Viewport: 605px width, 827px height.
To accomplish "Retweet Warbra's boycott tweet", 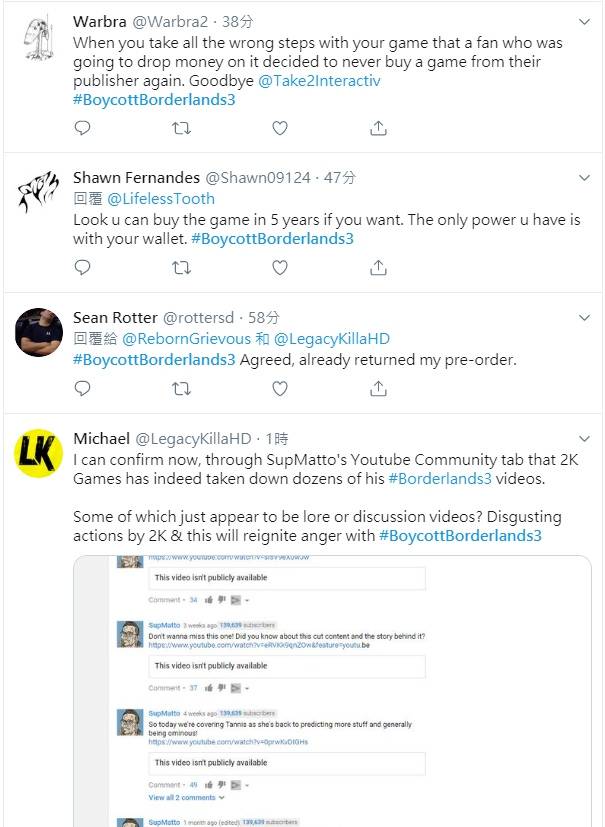I will pyautogui.click(x=181, y=128).
